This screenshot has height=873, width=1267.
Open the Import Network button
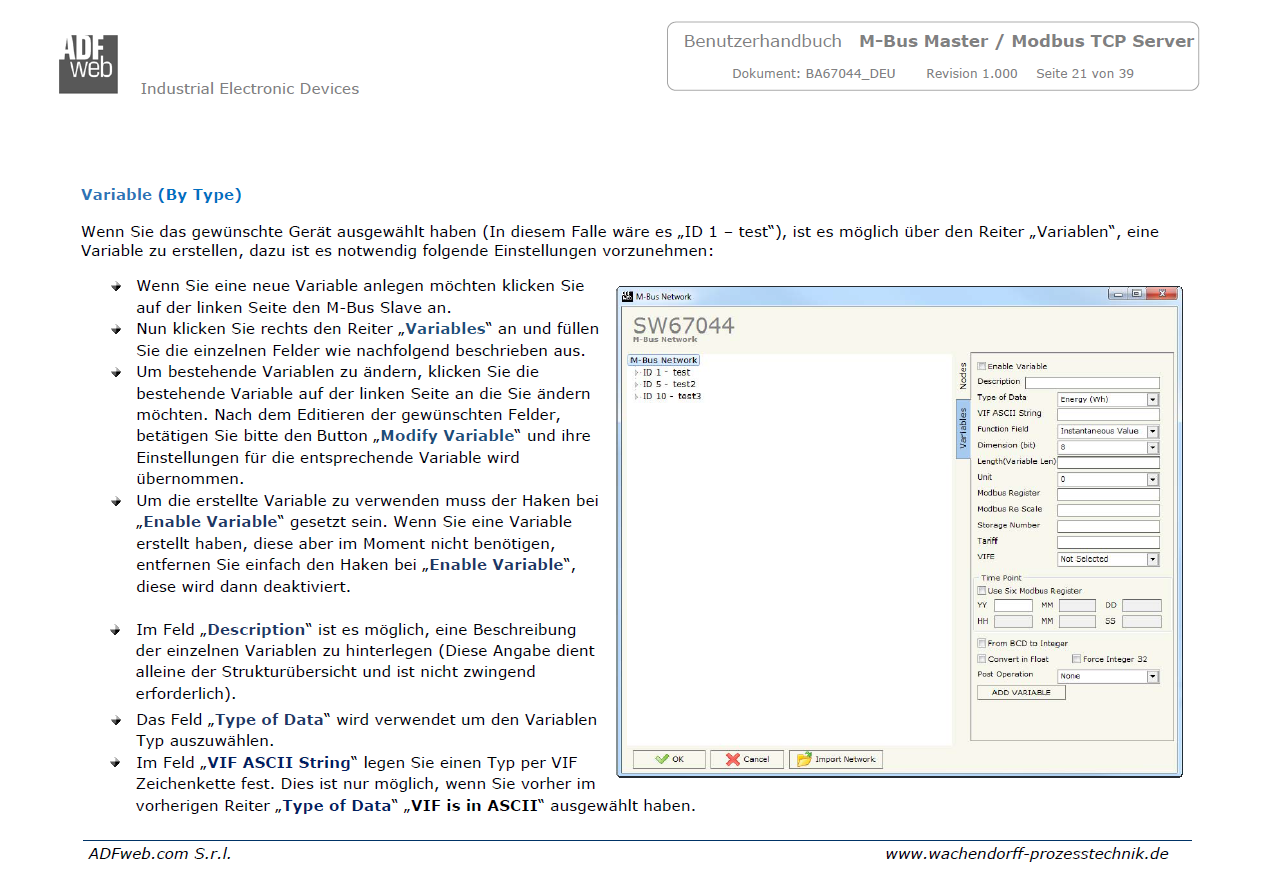click(x=836, y=759)
